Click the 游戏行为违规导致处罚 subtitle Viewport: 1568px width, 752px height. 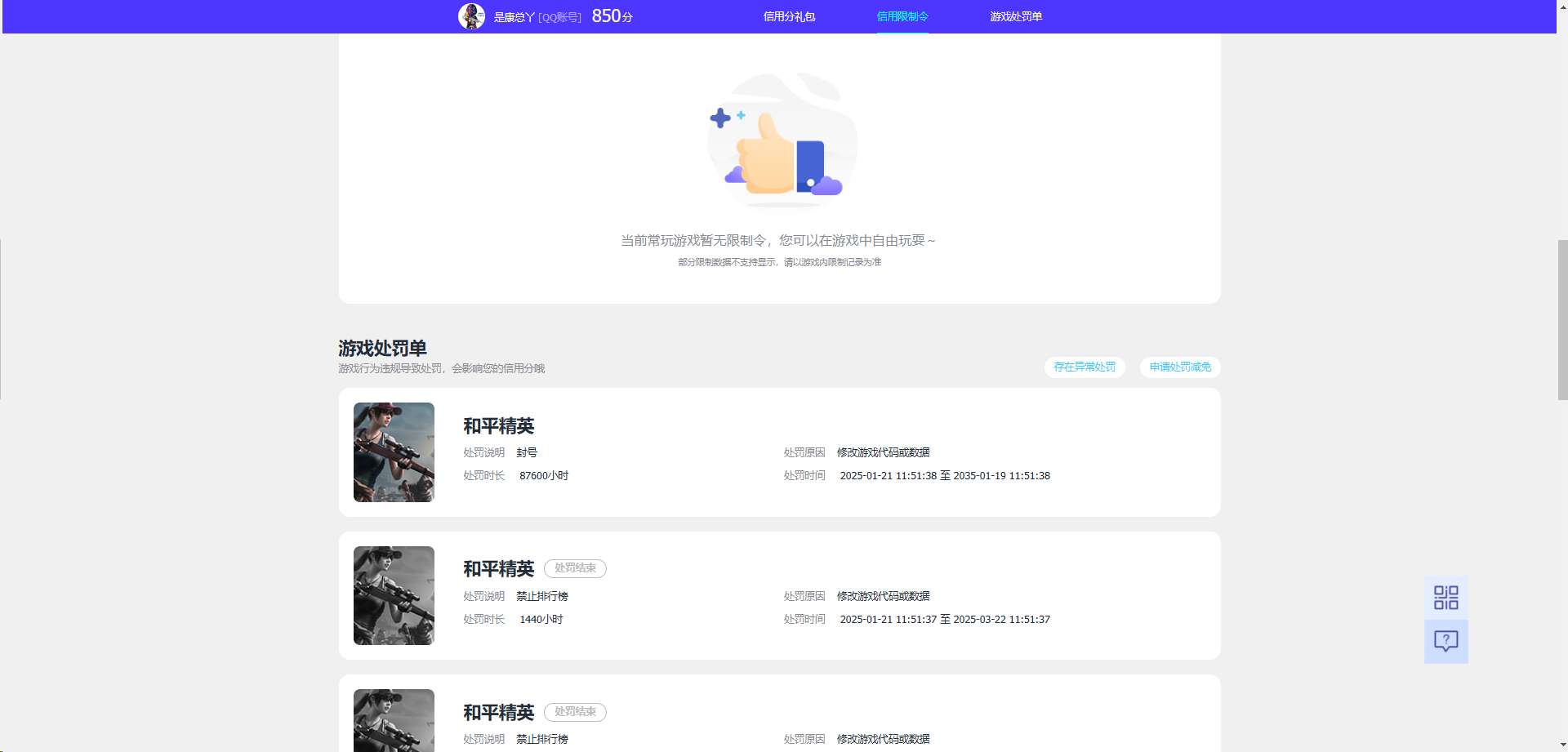click(x=441, y=368)
